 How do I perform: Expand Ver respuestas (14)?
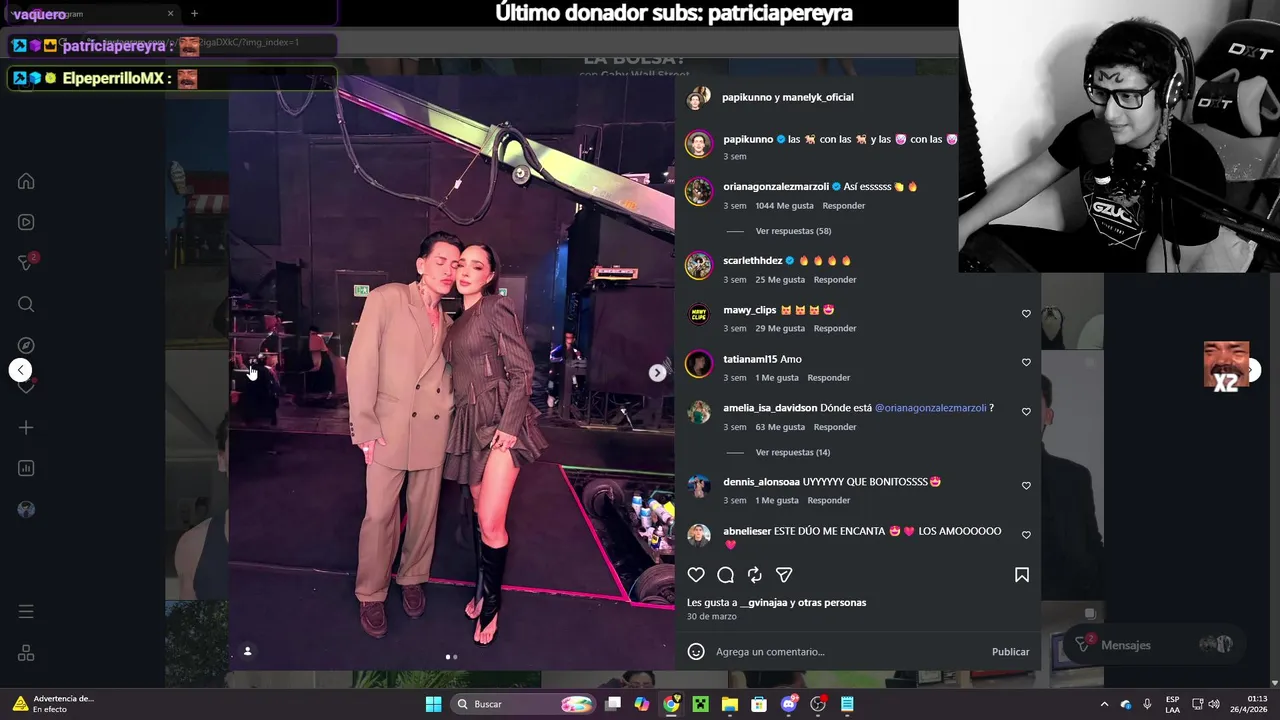pyautogui.click(x=793, y=452)
